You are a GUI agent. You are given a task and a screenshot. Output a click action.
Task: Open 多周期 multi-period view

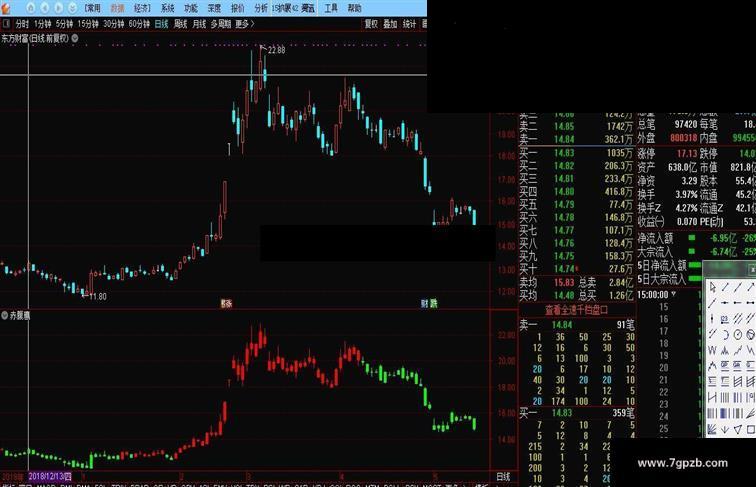coord(221,24)
